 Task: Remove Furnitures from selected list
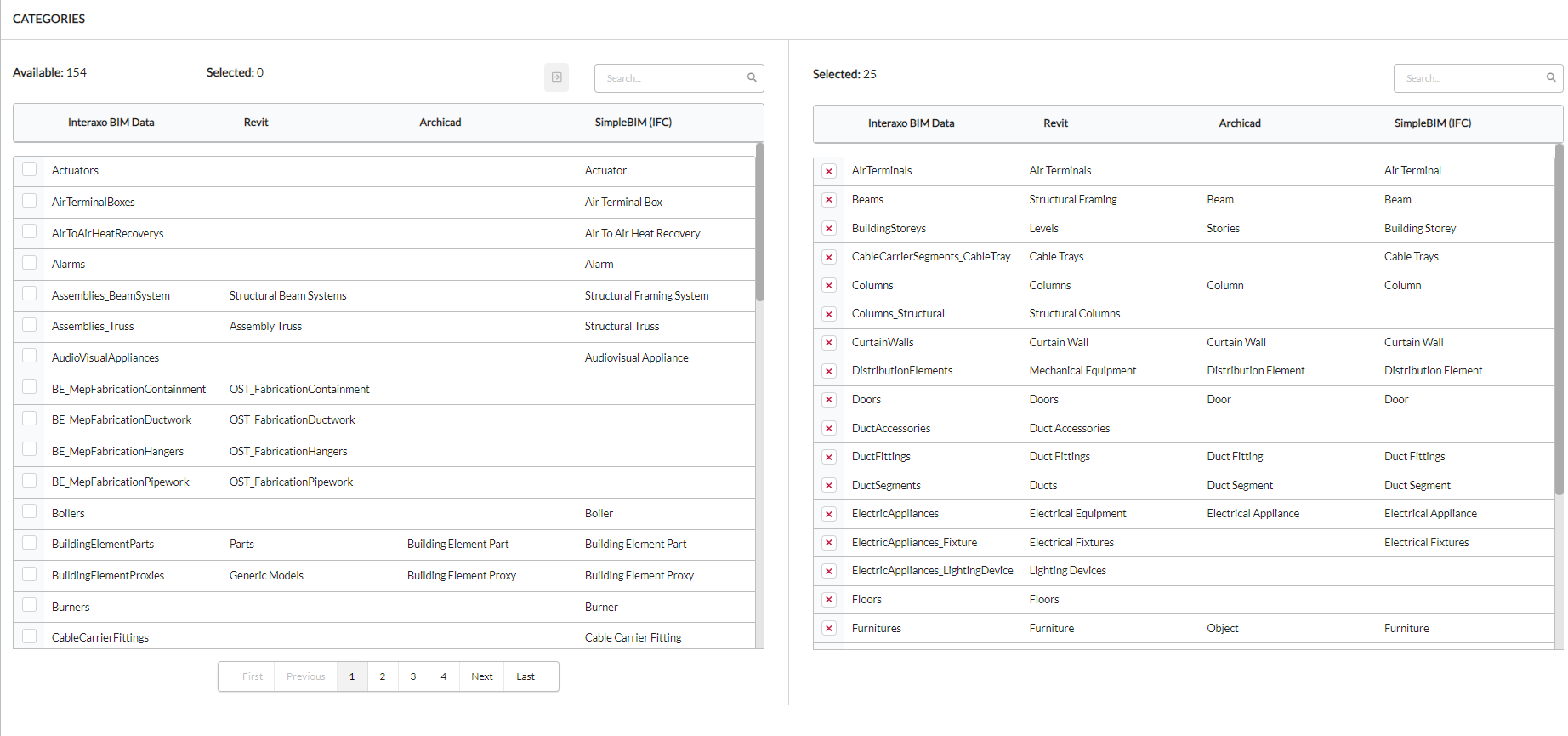click(829, 629)
